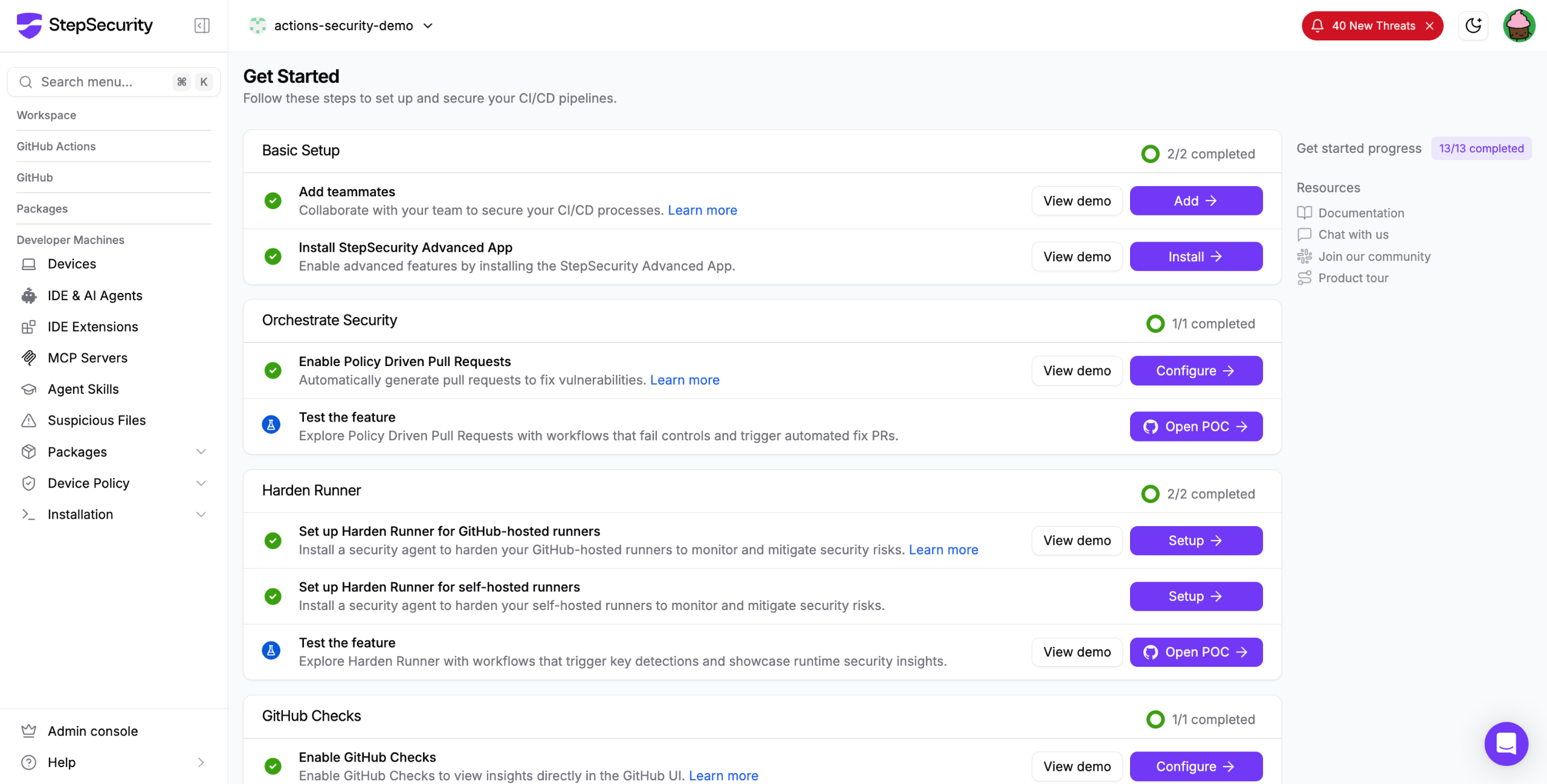
Task: Toggle dark mode moon icon
Action: point(1473,25)
